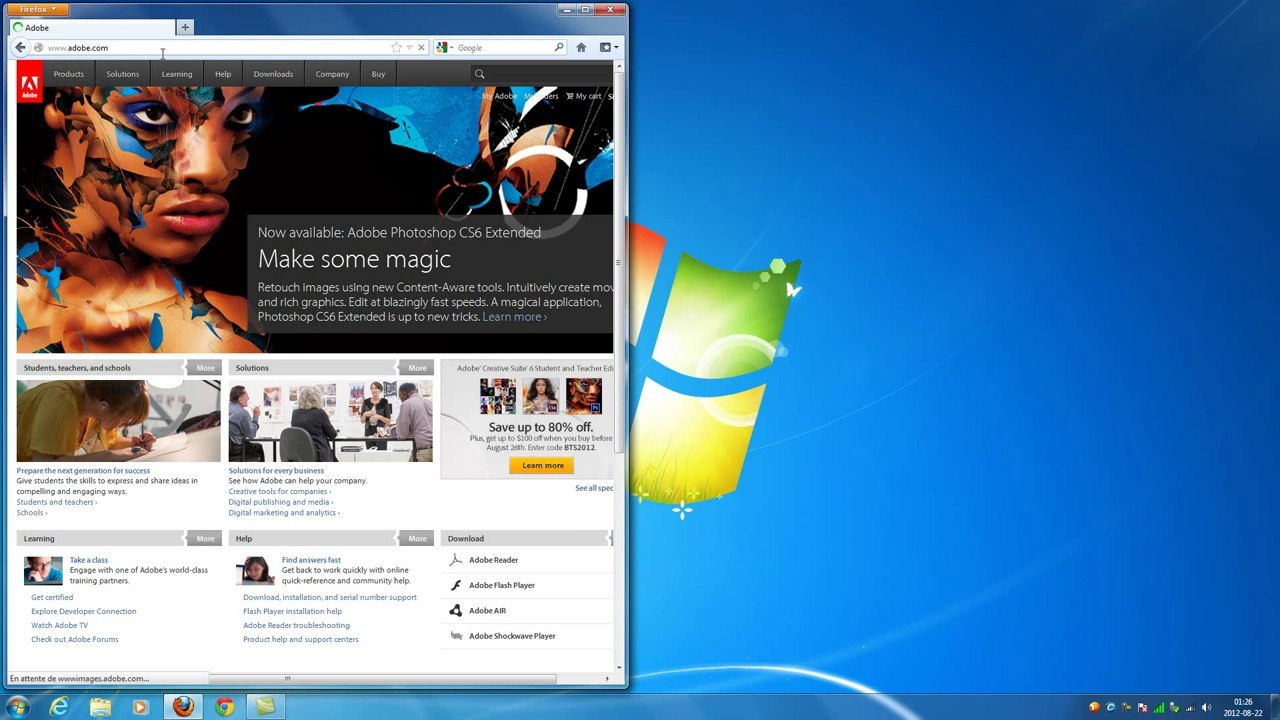
Task: Open Flash Player installation help link
Action: (x=292, y=611)
